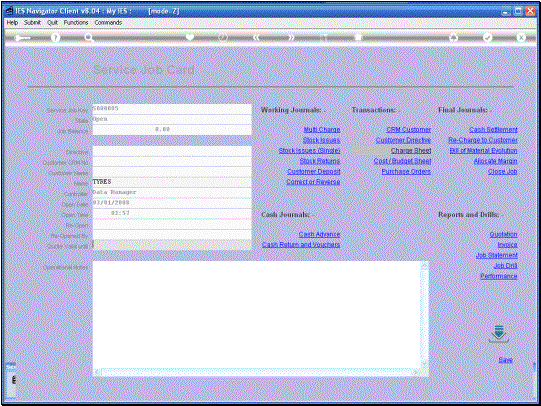The height and width of the screenshot is (406, 541).
Task: Open the Charge Sheet transaction link
Action: point(411,150)
